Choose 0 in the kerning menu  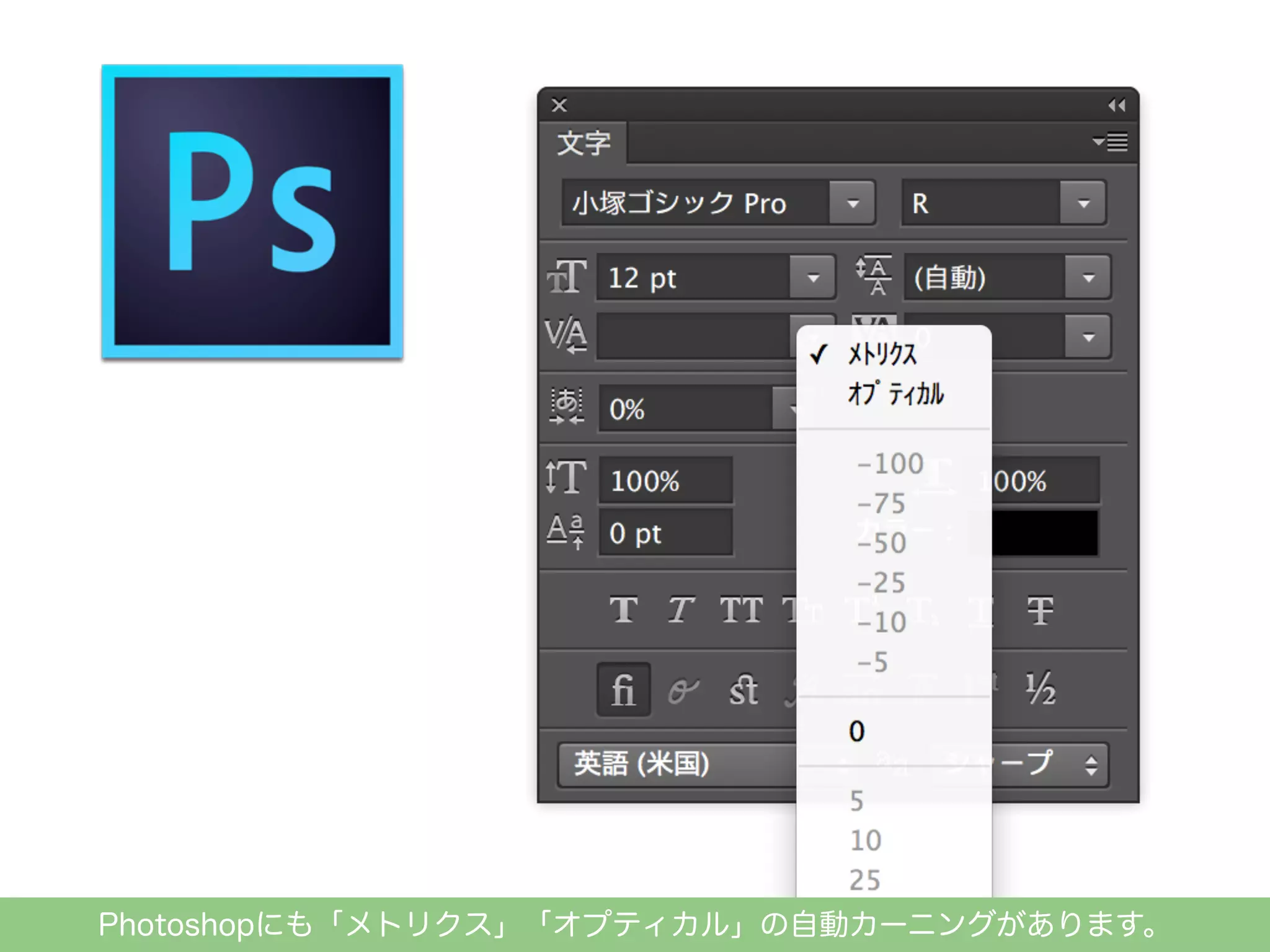pyautogui.click(x=894, y=731)
